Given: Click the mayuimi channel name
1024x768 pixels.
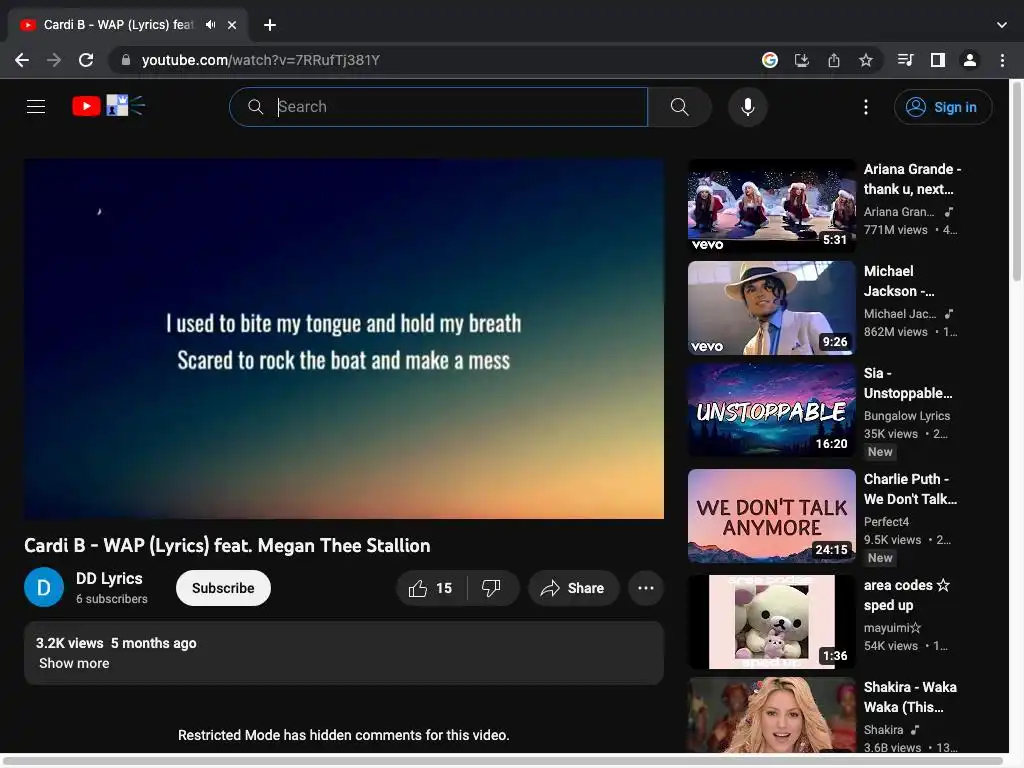Looking at the screenshot, I should pyautogui.click(x=892, y=628).
